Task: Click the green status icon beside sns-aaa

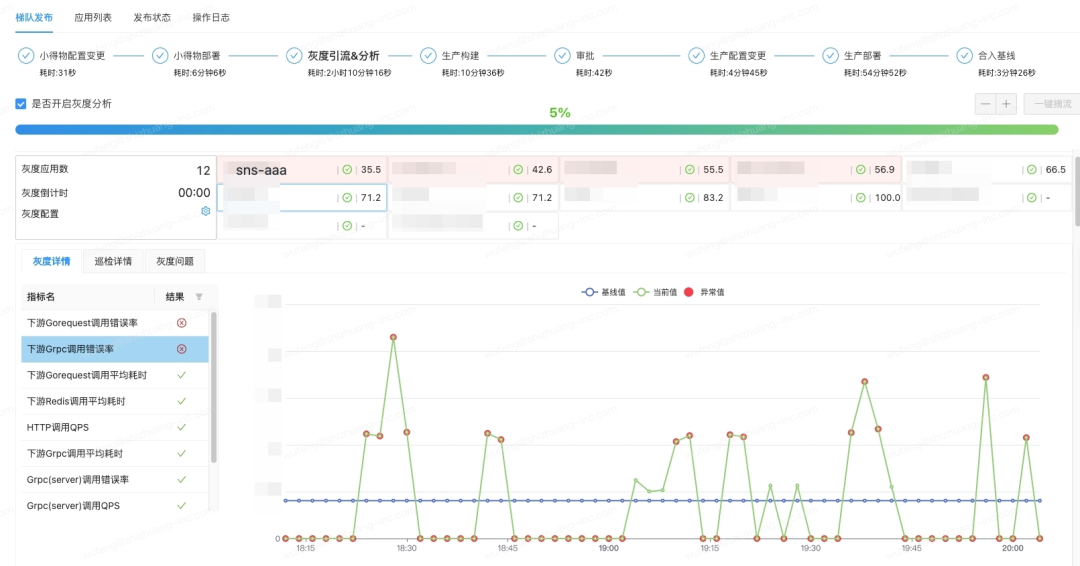Action: tap(347, 170)
